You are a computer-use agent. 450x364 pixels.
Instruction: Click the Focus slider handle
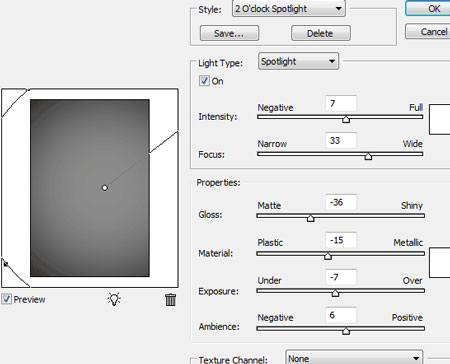tap(368, 156)
